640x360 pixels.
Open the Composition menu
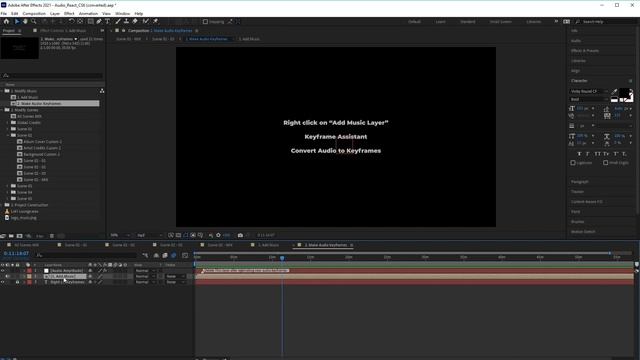[34, 13]
